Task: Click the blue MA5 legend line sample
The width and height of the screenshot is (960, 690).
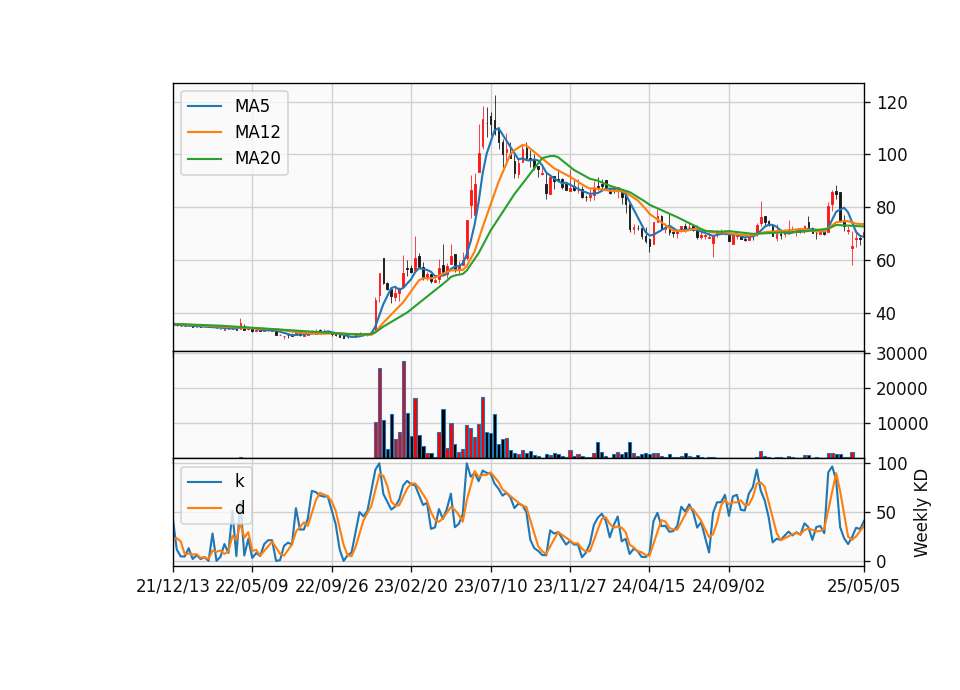Action: click(x=204, y=106)
